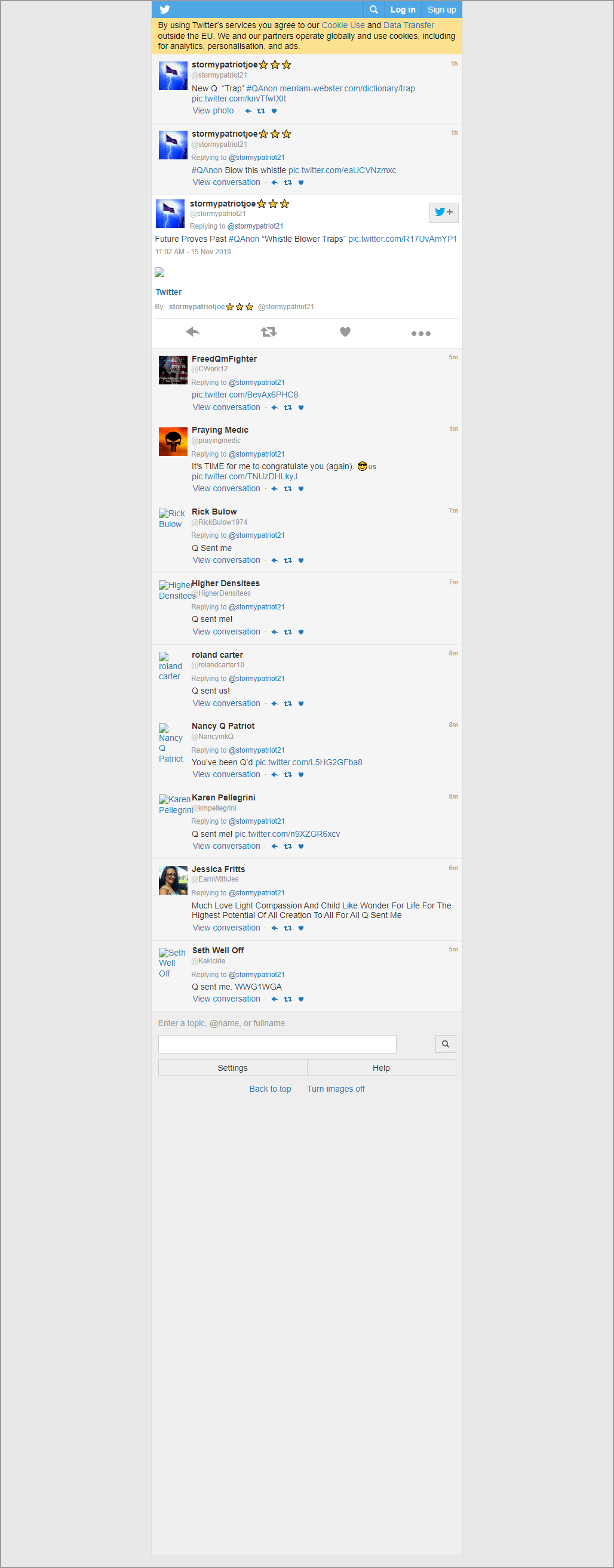Expand View photo on 'New Q. Trap' tweet
614x1568 pixels.
tap(213, 111)
